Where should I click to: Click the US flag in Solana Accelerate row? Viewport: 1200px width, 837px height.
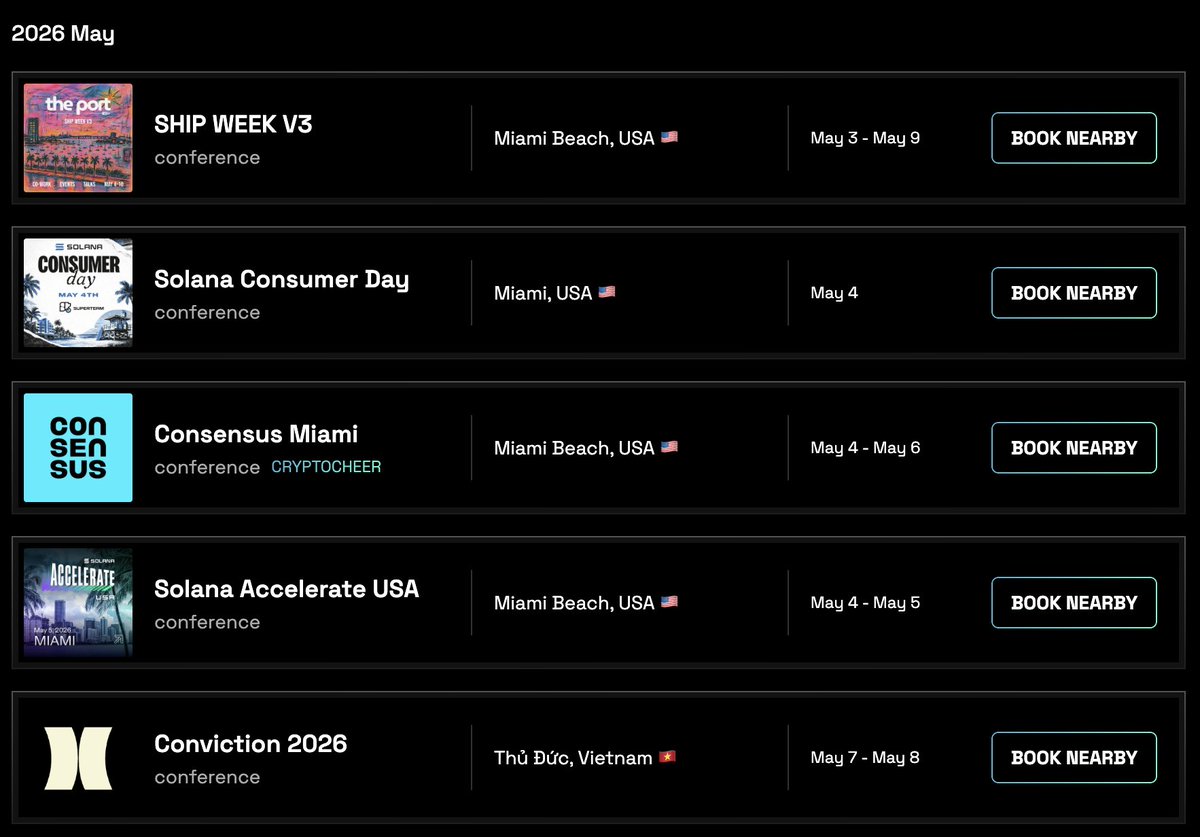(x=669, y=602)
